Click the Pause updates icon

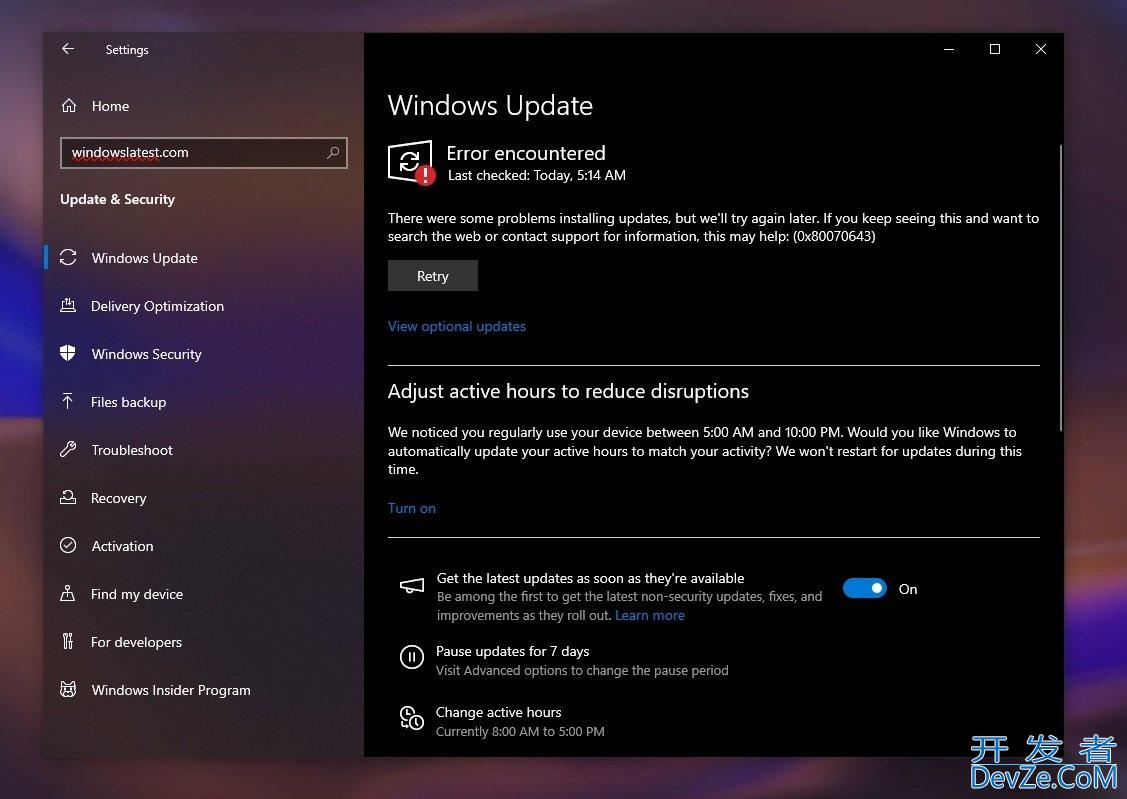411,657
